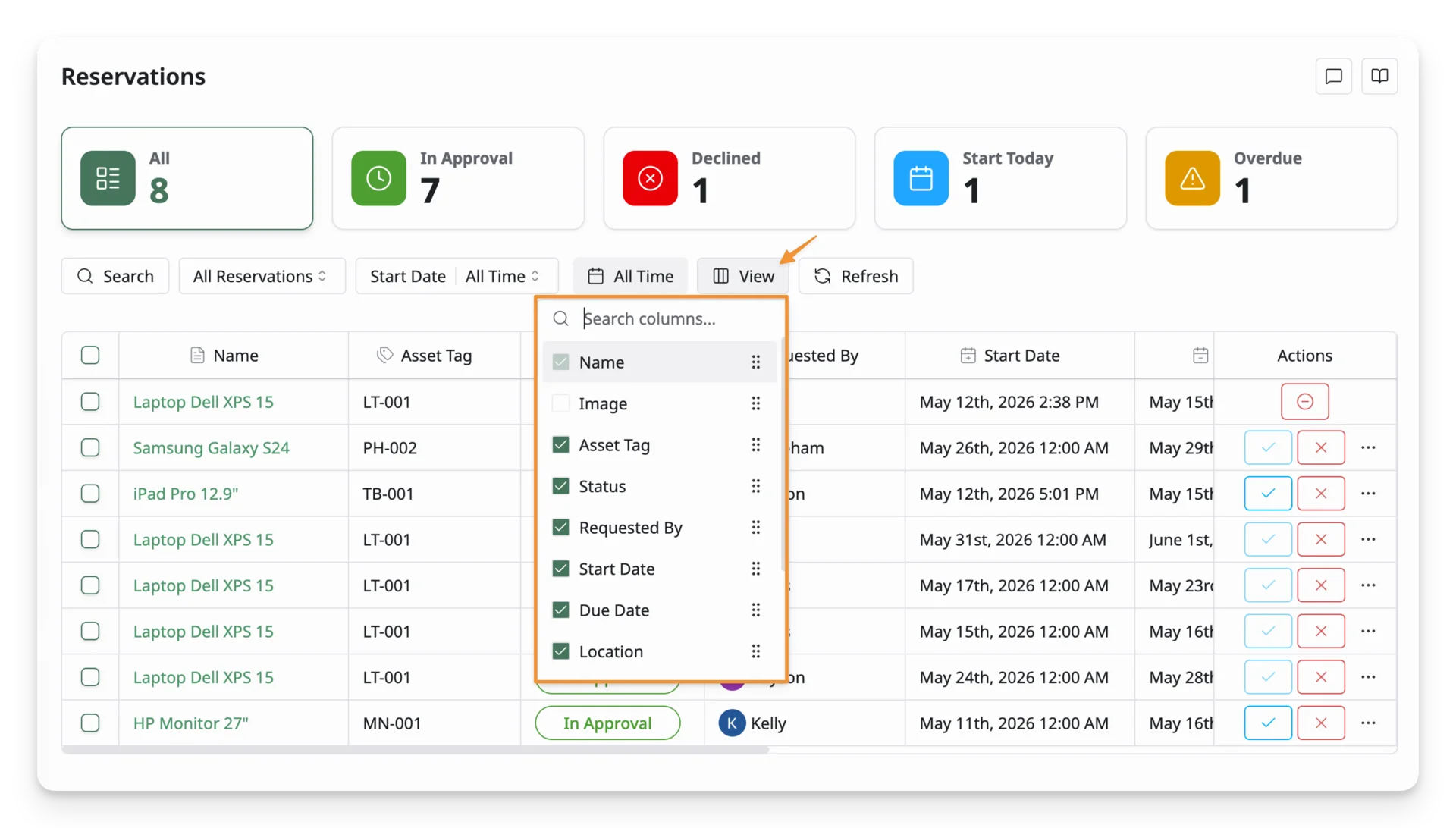The image size is (1456, 828).
Task: Open HP Monitor 27" reservation link
Action: click(190, 723)
